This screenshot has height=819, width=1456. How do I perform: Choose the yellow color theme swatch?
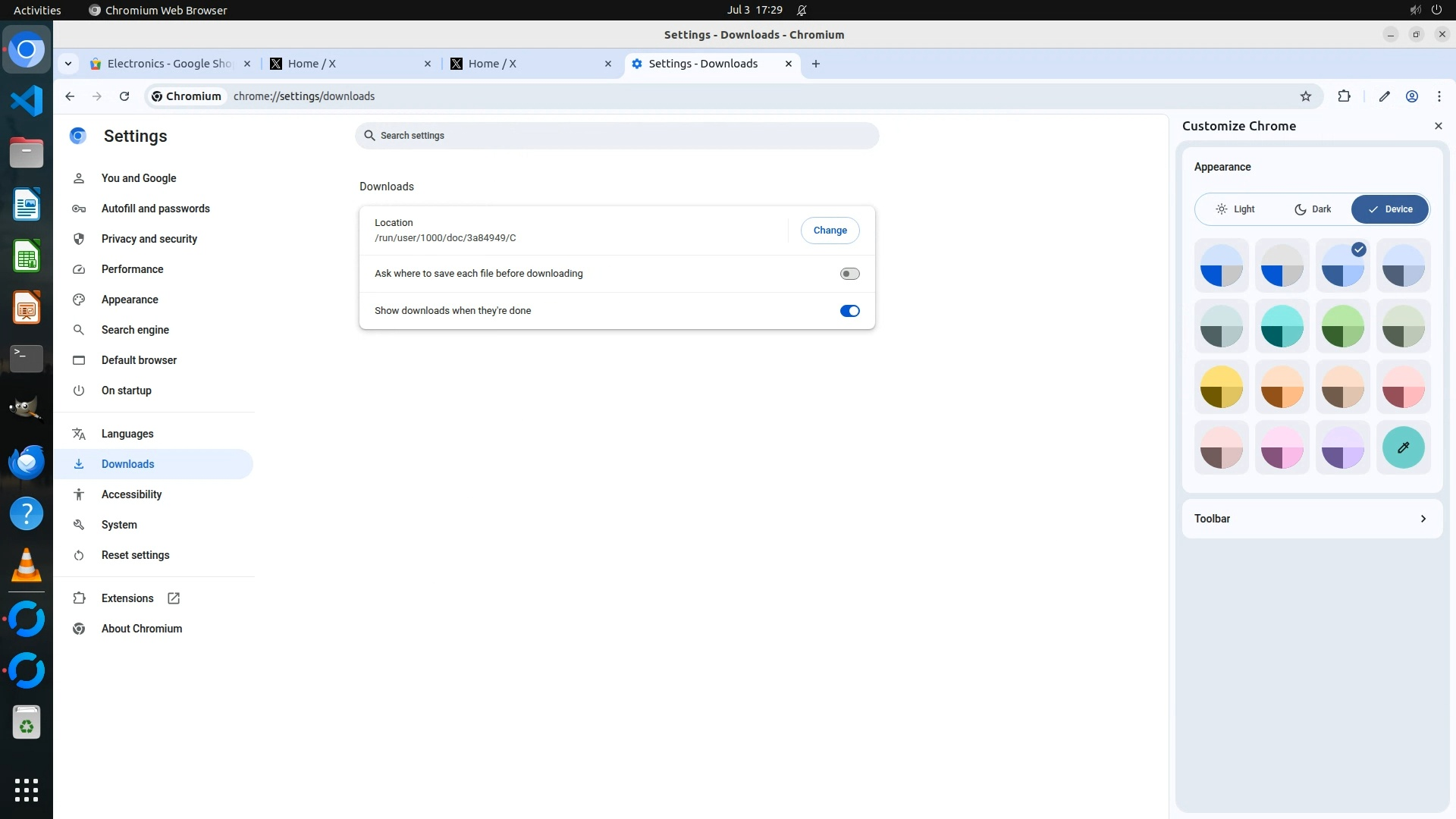click(1221, 387)
